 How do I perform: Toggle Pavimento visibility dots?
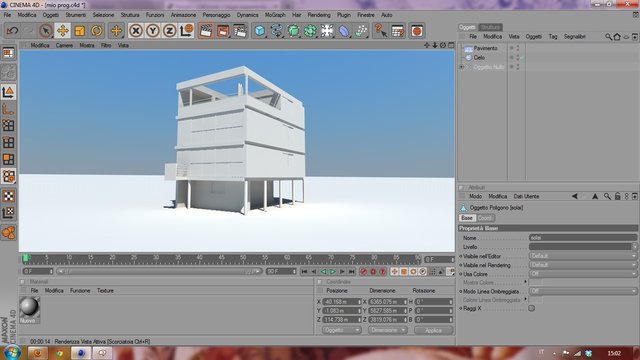[518, 48]
